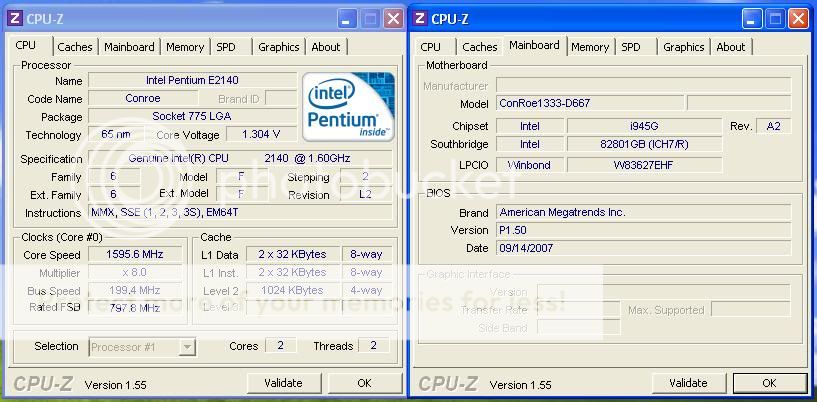Open Caches tab in right CPU-Z window
The width and height of the screenshot is (817, 402).
click(480, 47)
